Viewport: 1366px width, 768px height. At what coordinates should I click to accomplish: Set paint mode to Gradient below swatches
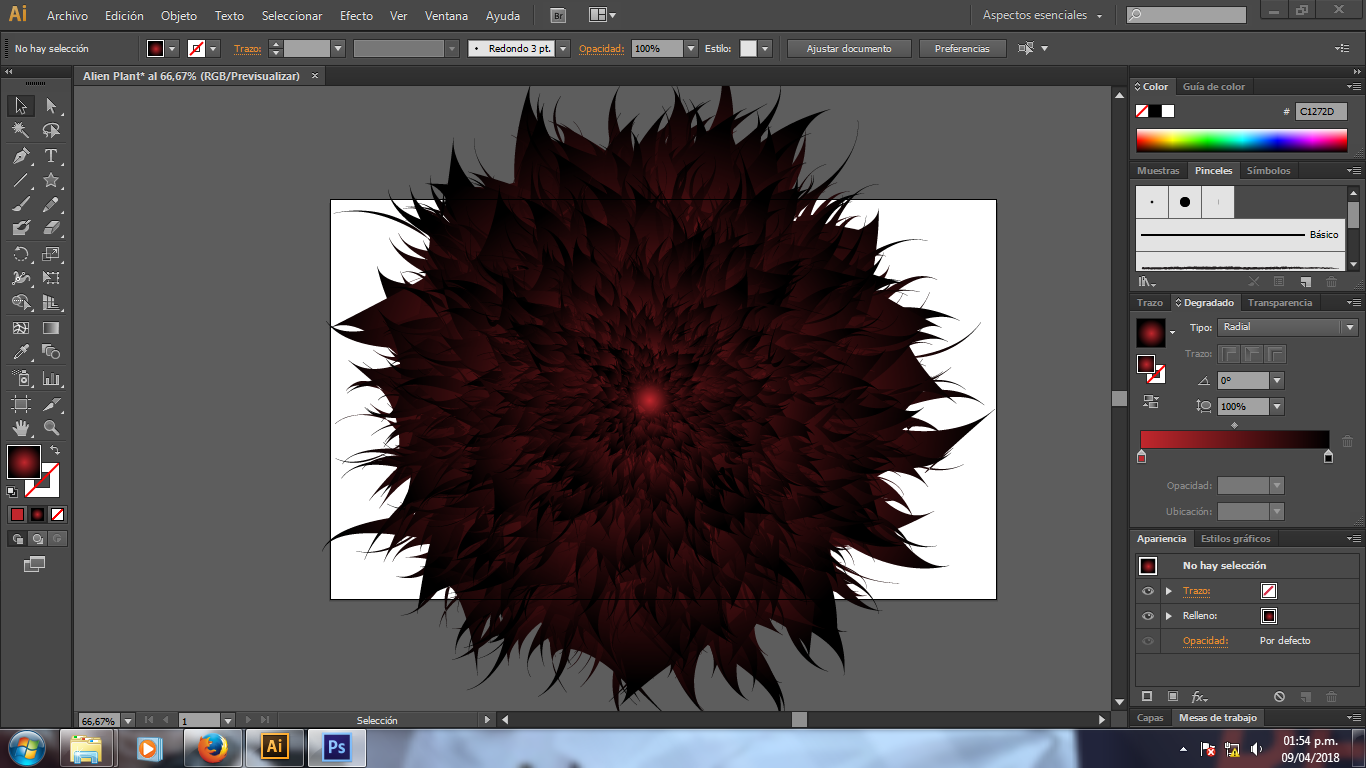[x=37, y=514]
